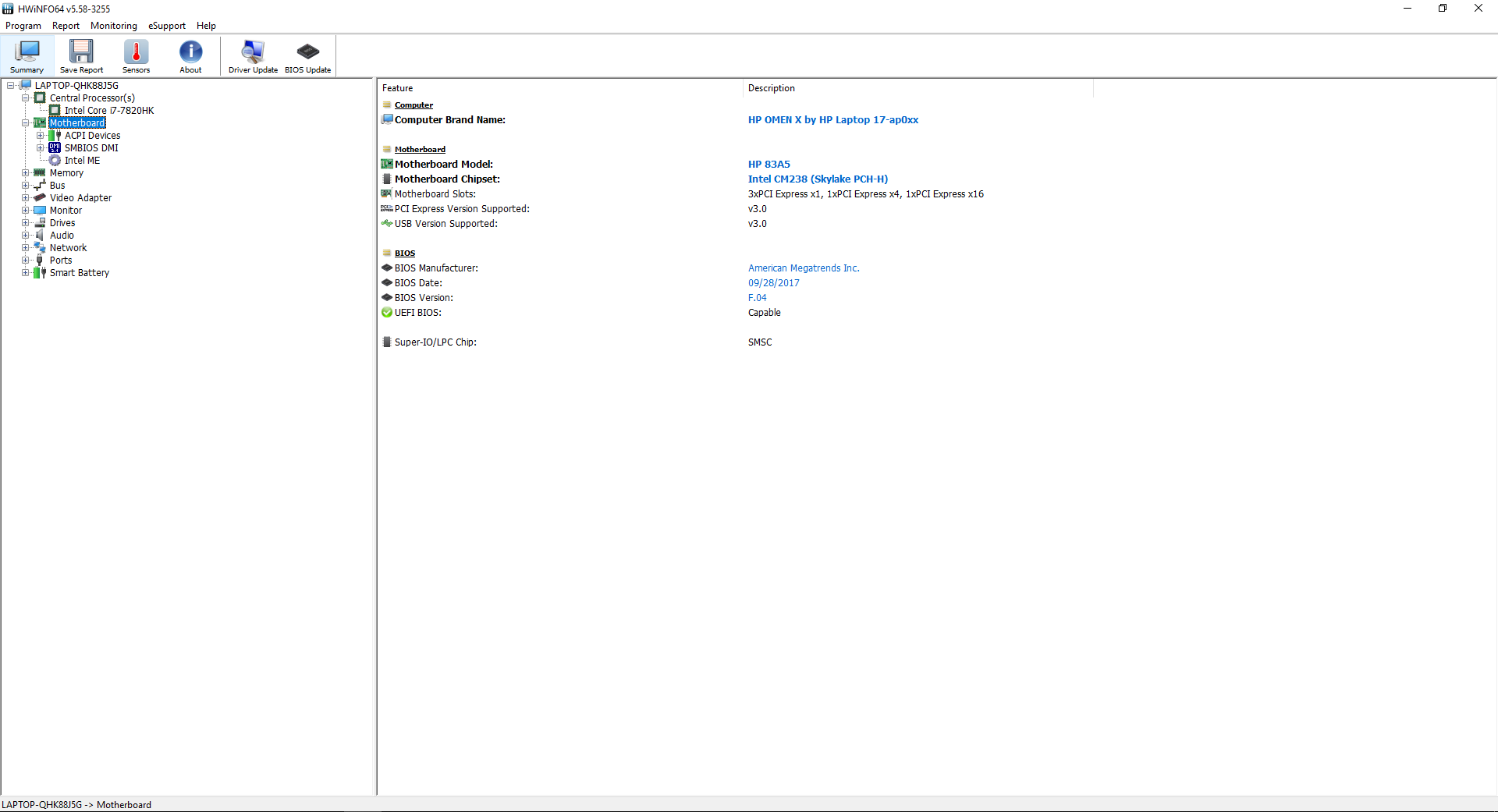Screen dimensions: 1498x812
Task: Select the Smart Battery tree item
Action: [80, 273]
